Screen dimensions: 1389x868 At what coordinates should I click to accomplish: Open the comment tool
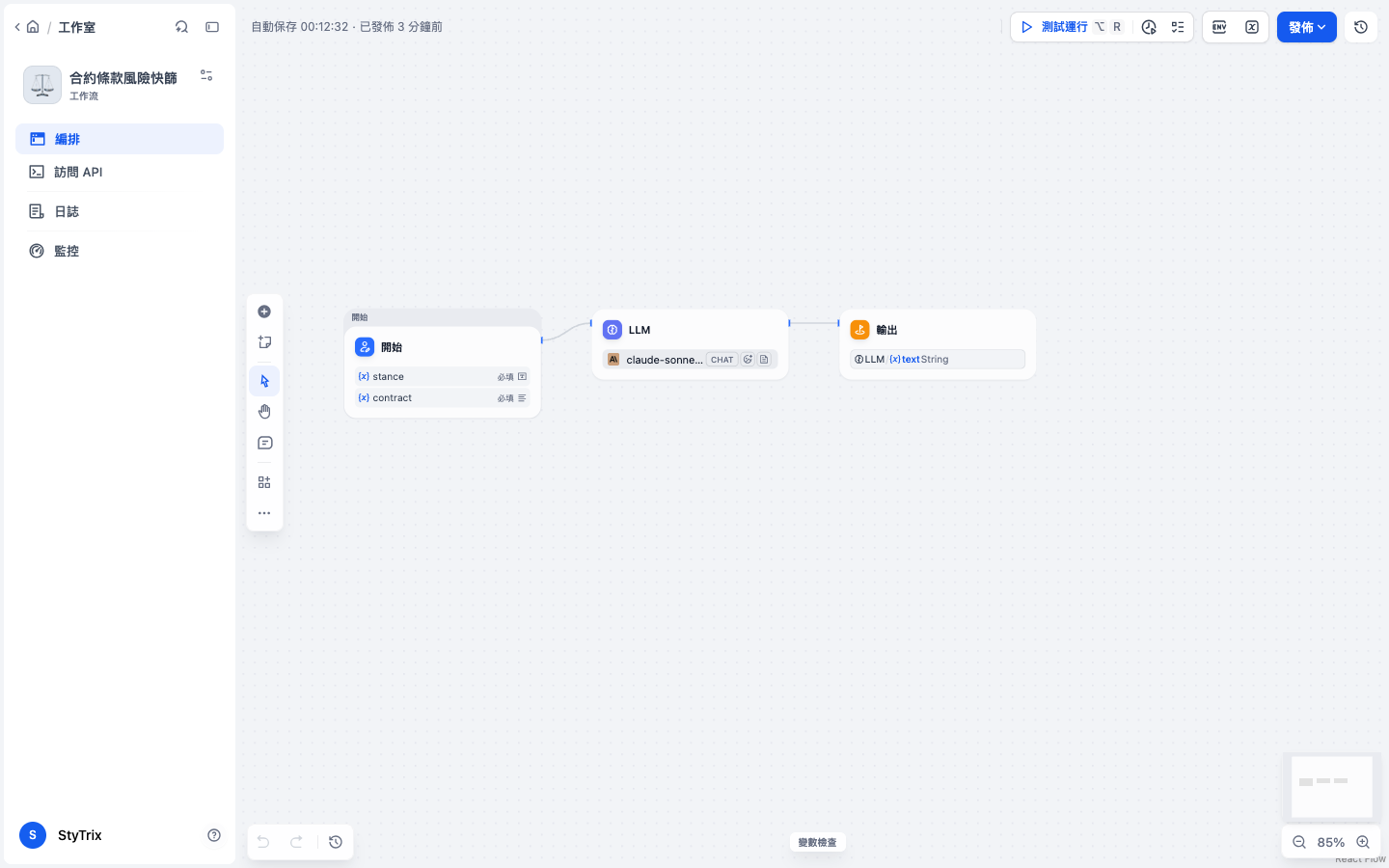pos(264,443)
